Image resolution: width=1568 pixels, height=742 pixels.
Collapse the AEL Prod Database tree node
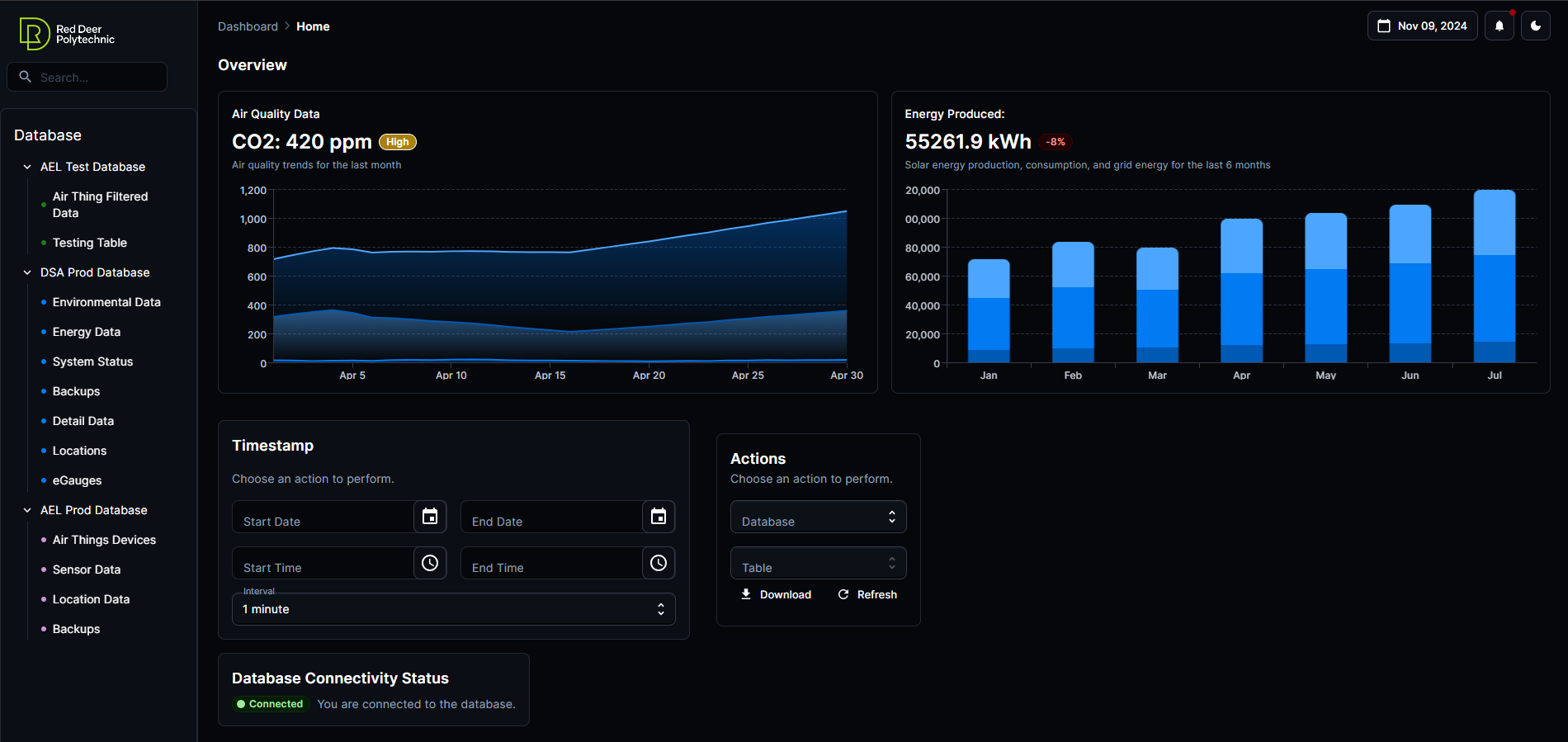[27, 510]
